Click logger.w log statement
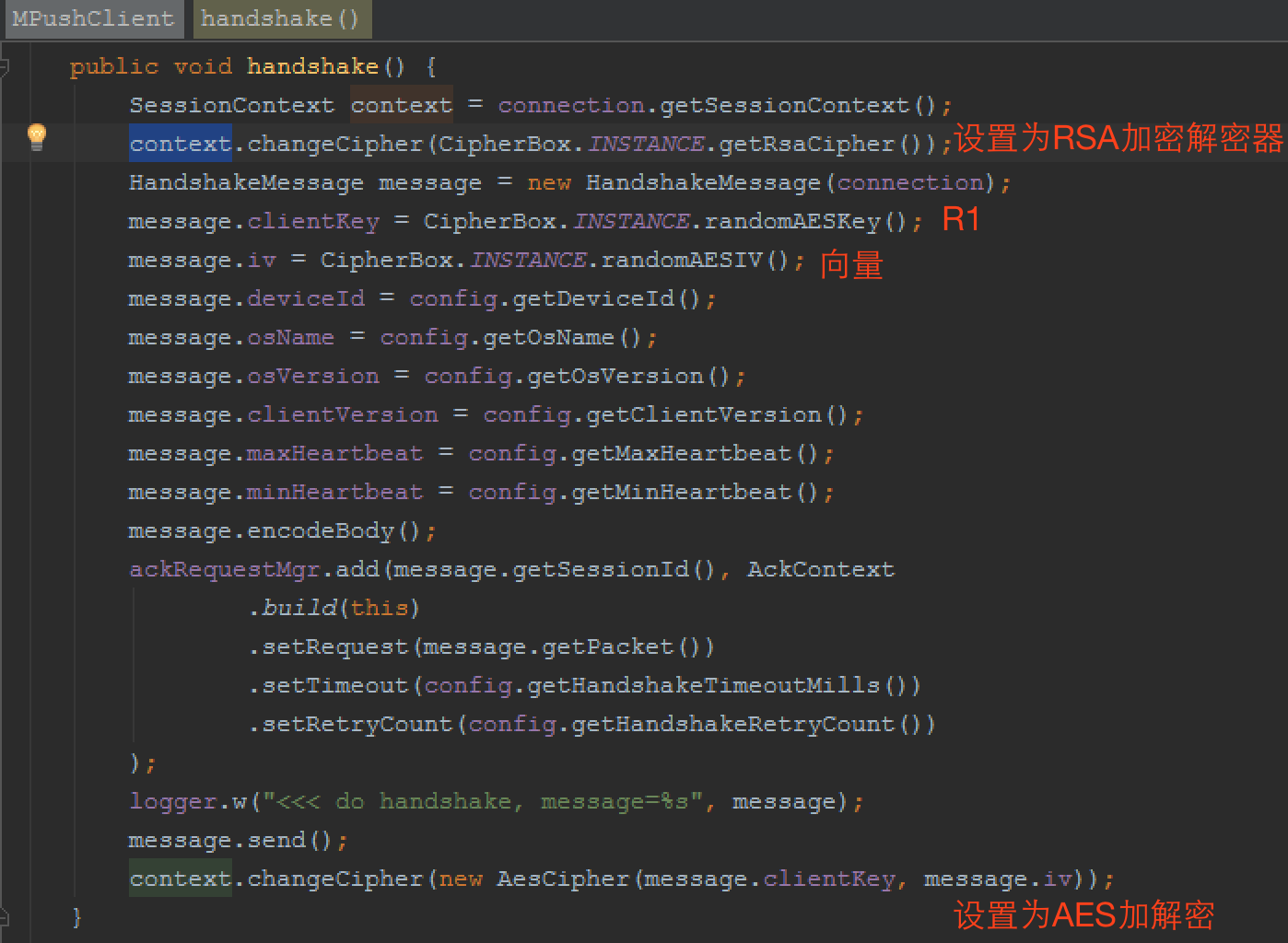 click(x=496, y=801)
